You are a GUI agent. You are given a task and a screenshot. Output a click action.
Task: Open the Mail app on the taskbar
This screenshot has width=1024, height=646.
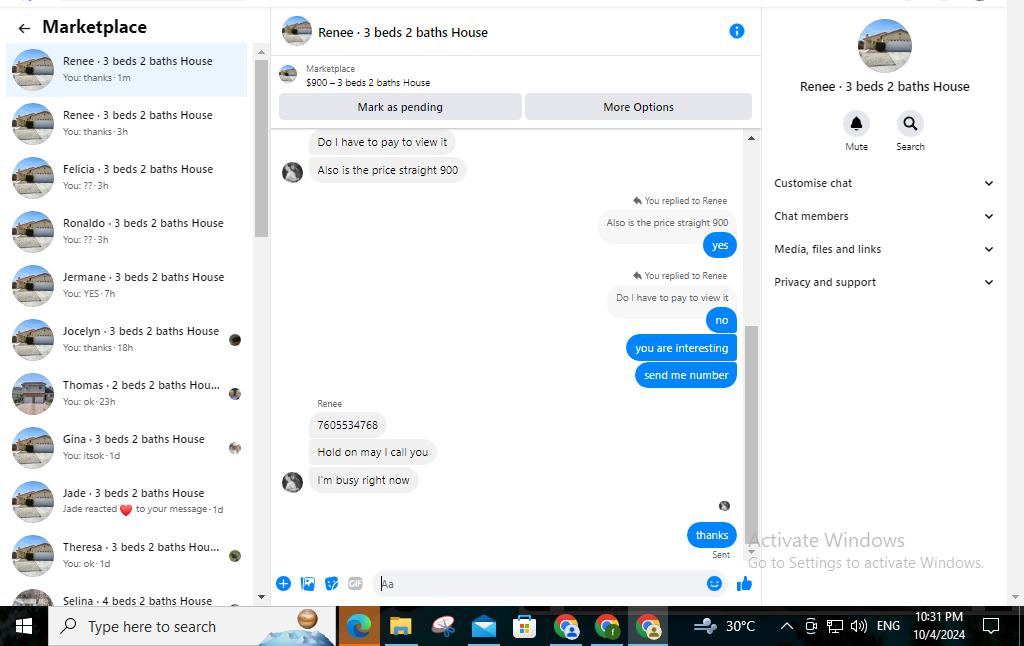(483, 627)
